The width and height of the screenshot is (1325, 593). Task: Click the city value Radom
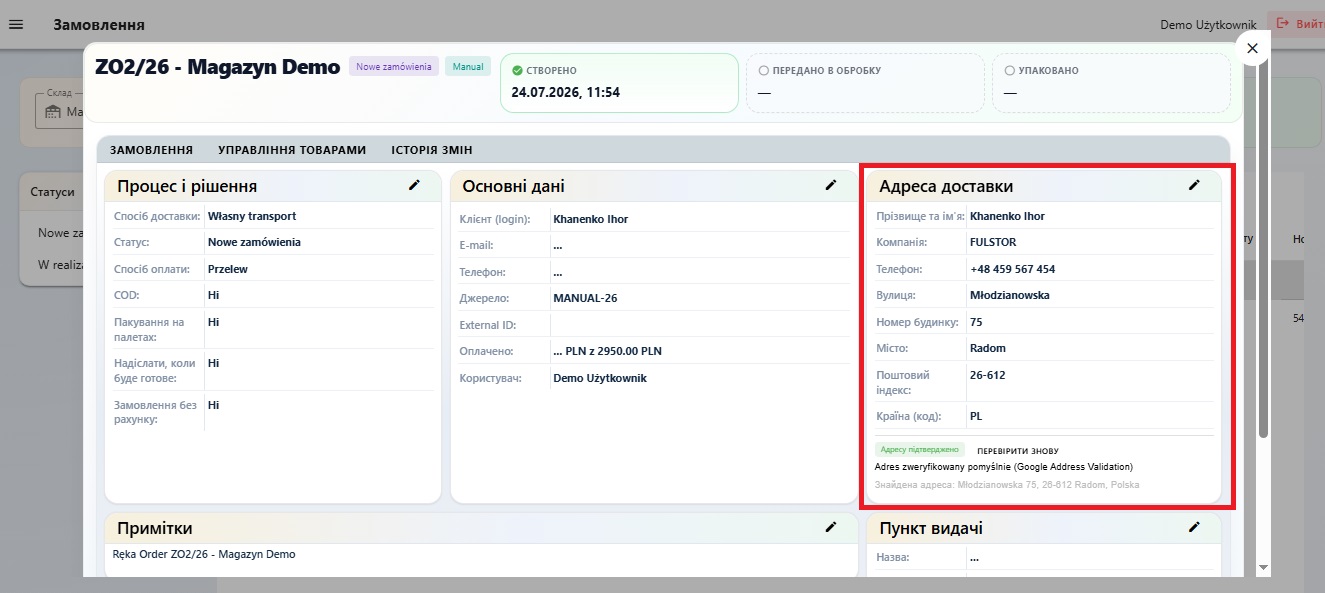[988, 348]
